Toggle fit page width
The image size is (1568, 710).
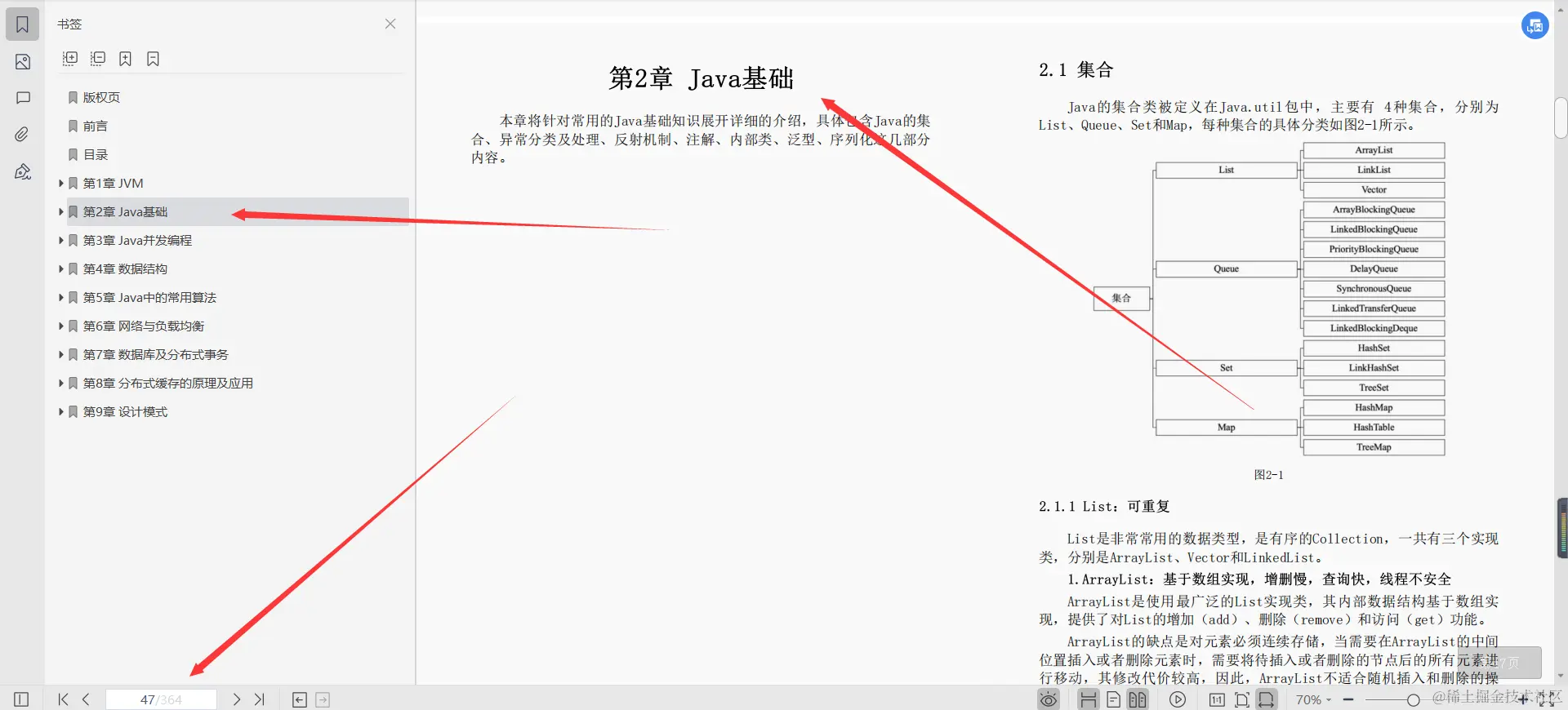(x=1267, y=699)
